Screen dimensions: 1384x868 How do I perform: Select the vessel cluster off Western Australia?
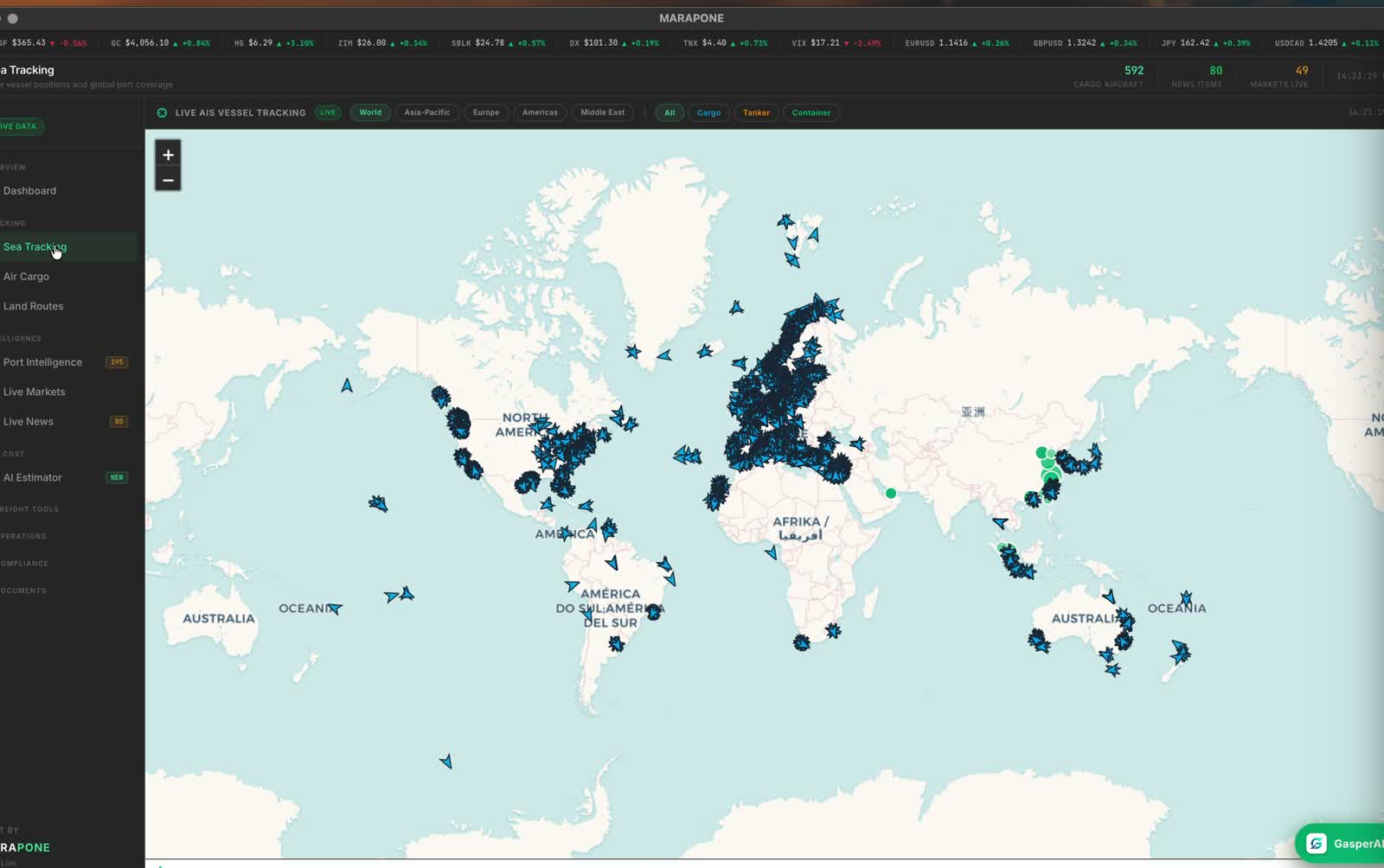(1038, 641)
